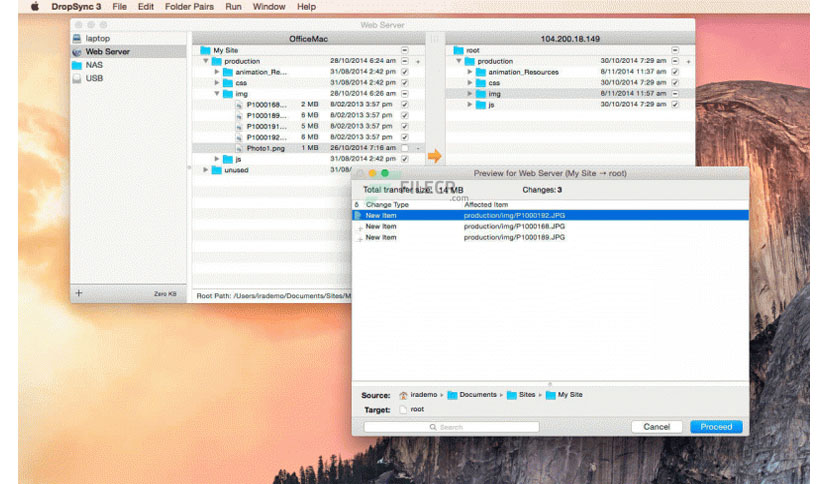Expand the server img folder
Viewport: 836px width, 484px height.
click(x=470, y=94)
